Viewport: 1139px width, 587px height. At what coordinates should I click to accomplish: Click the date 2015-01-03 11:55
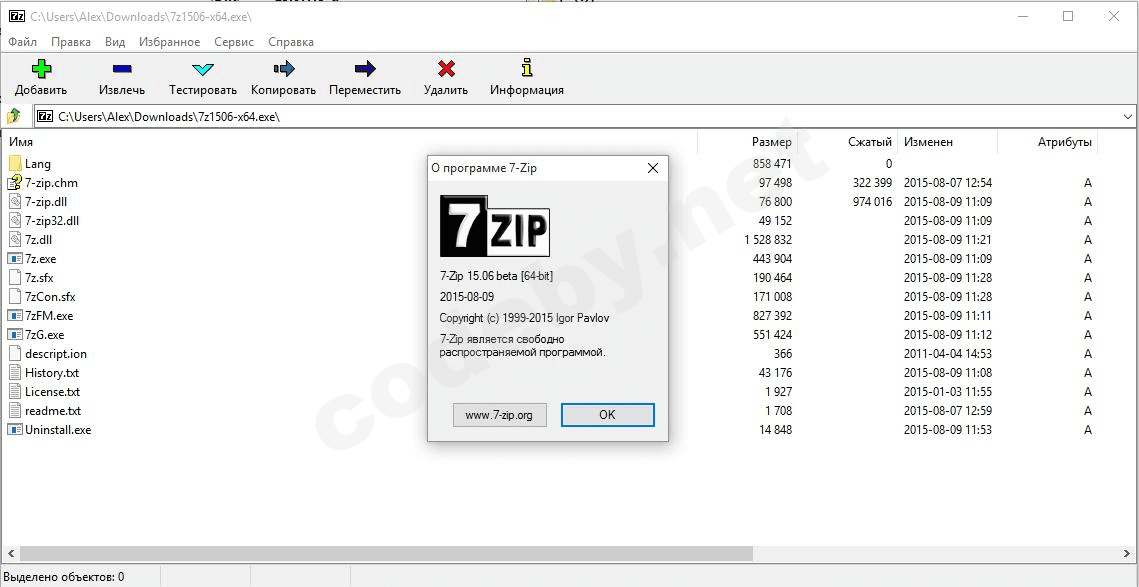point(948,392)
